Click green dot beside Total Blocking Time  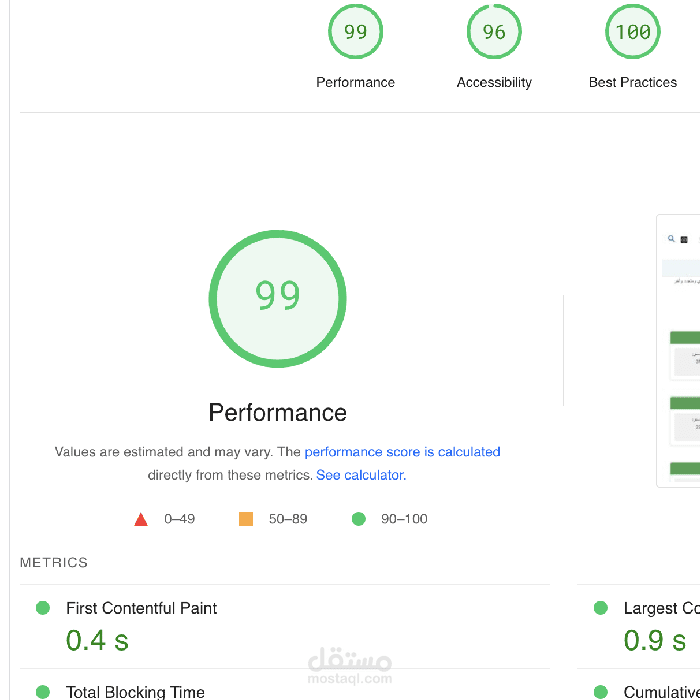point(43,692)
